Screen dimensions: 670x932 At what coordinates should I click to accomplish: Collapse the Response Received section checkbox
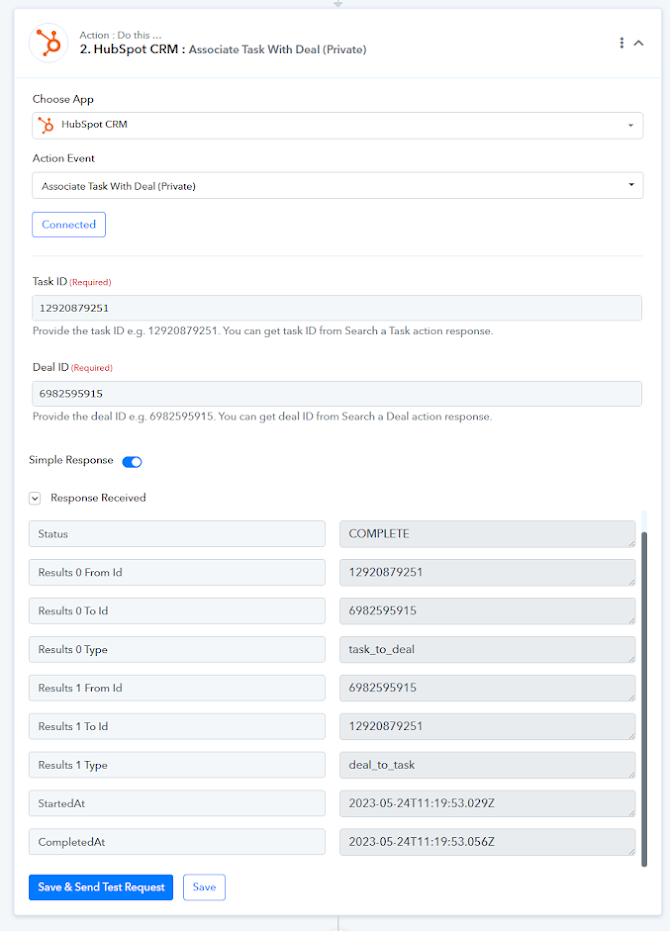tap(35, 498)
